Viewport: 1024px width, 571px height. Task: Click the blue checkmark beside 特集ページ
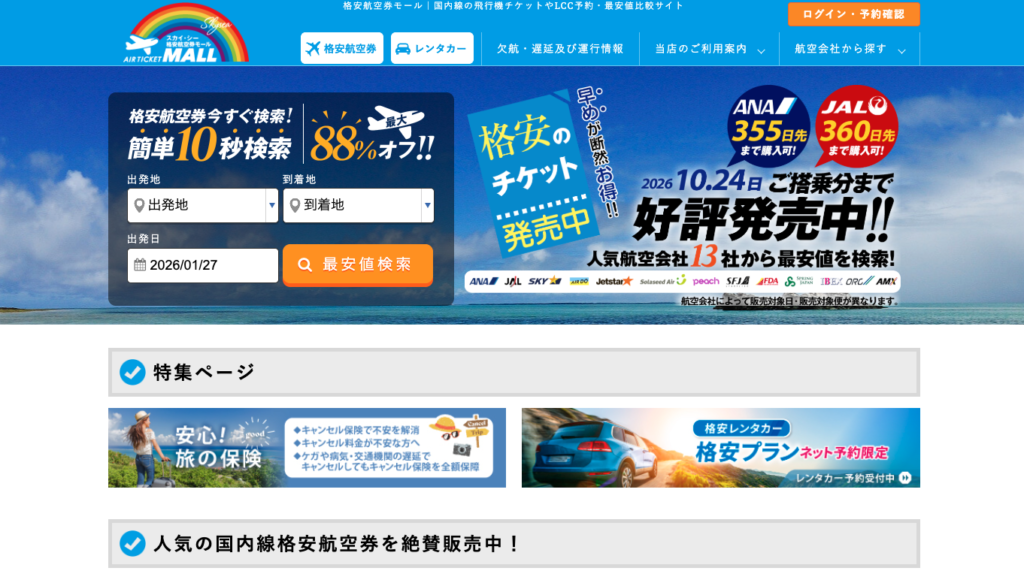(x=132, y=372)
